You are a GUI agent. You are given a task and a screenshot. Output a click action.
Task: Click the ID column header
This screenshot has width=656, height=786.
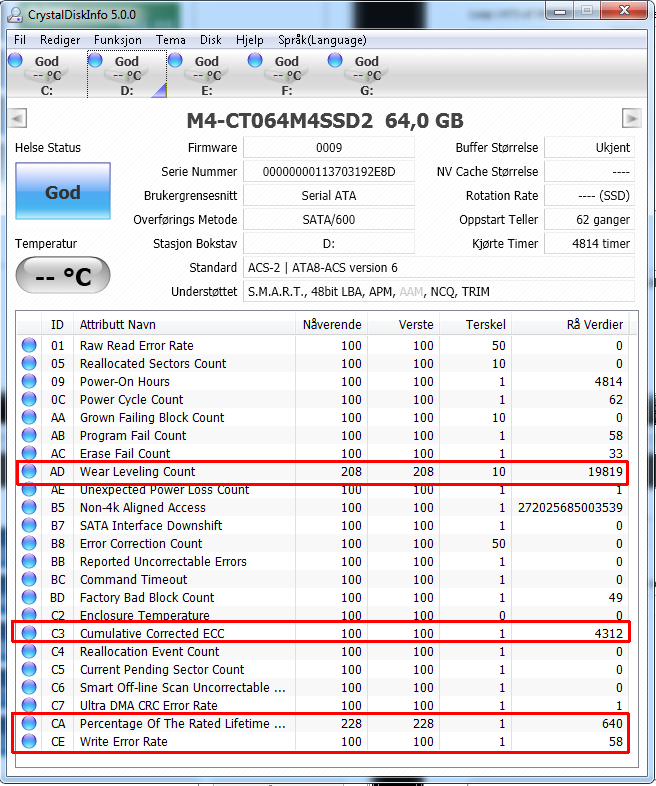point(57,325)
